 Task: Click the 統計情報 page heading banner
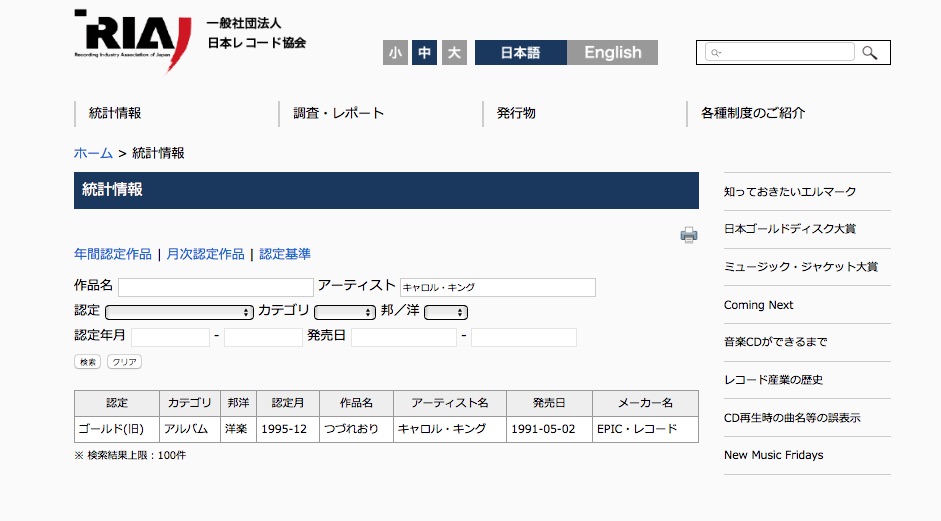coord(386,190)
